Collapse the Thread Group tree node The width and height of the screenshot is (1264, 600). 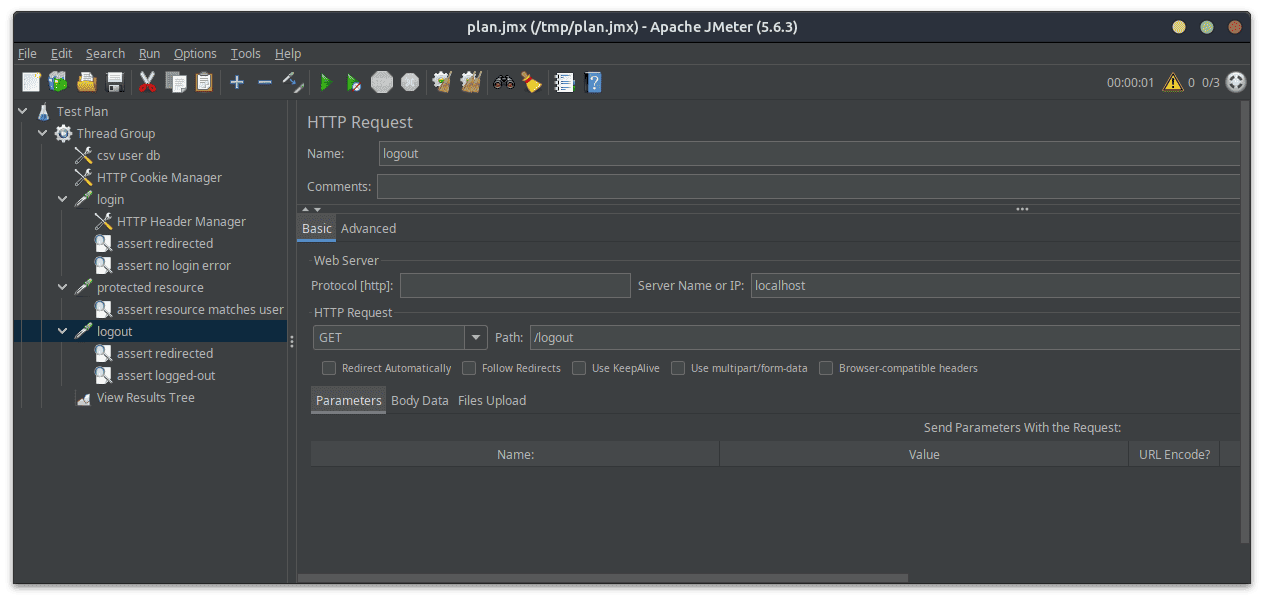tap(43, 134)
